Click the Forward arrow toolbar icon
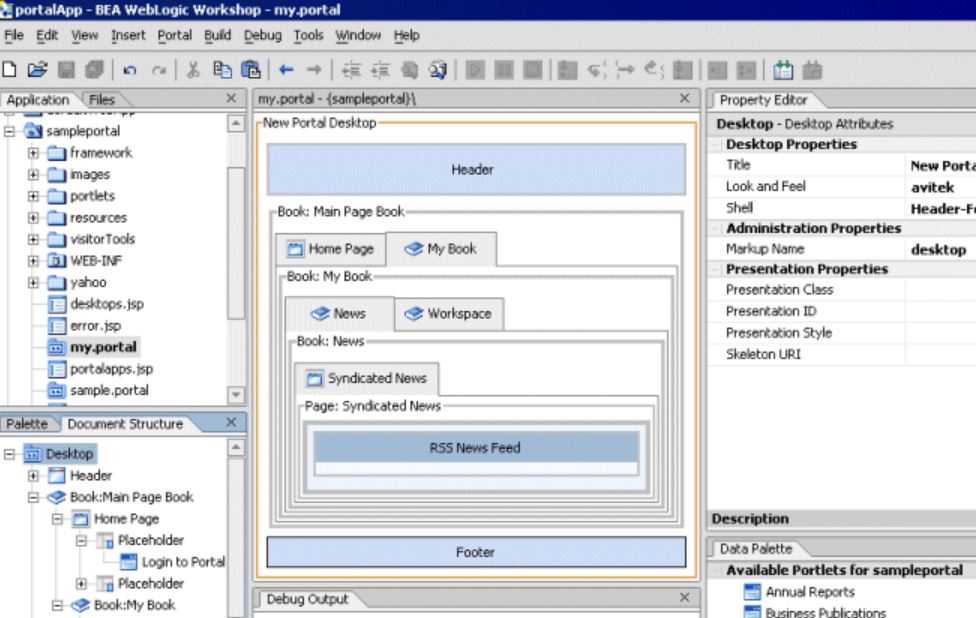Viewport: 976px width, 618px height. tap(314, 70)
